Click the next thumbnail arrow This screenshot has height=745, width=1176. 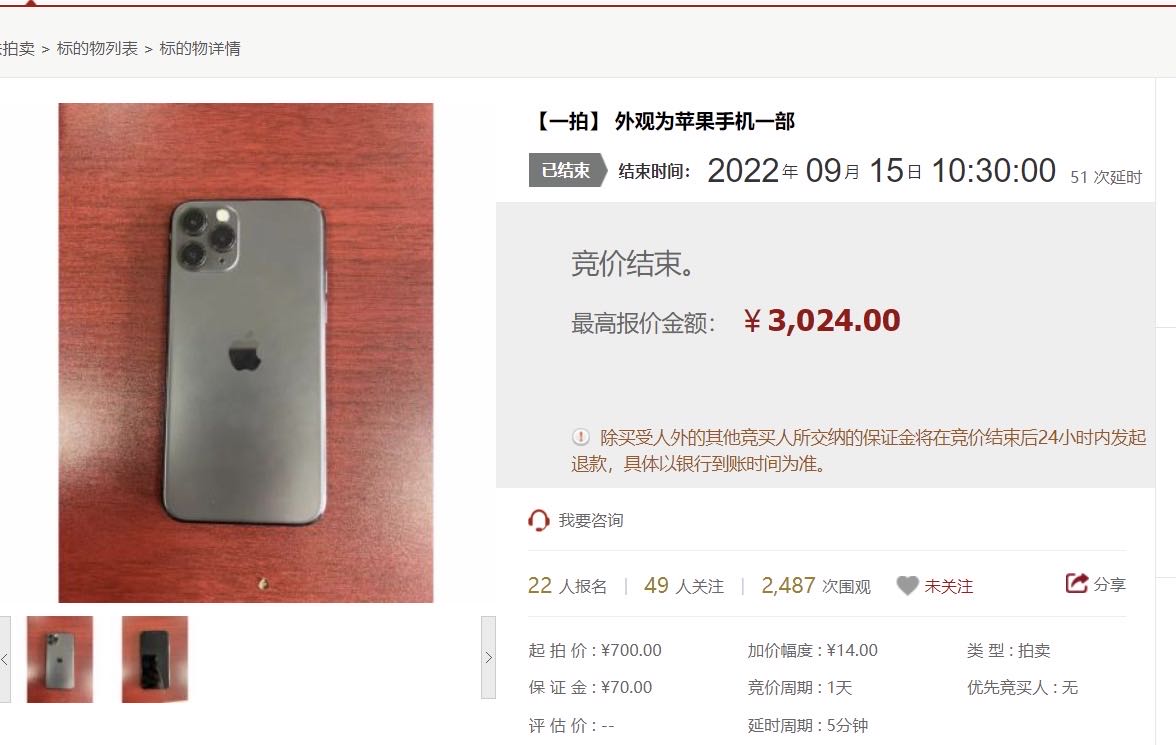pos(488,658)
